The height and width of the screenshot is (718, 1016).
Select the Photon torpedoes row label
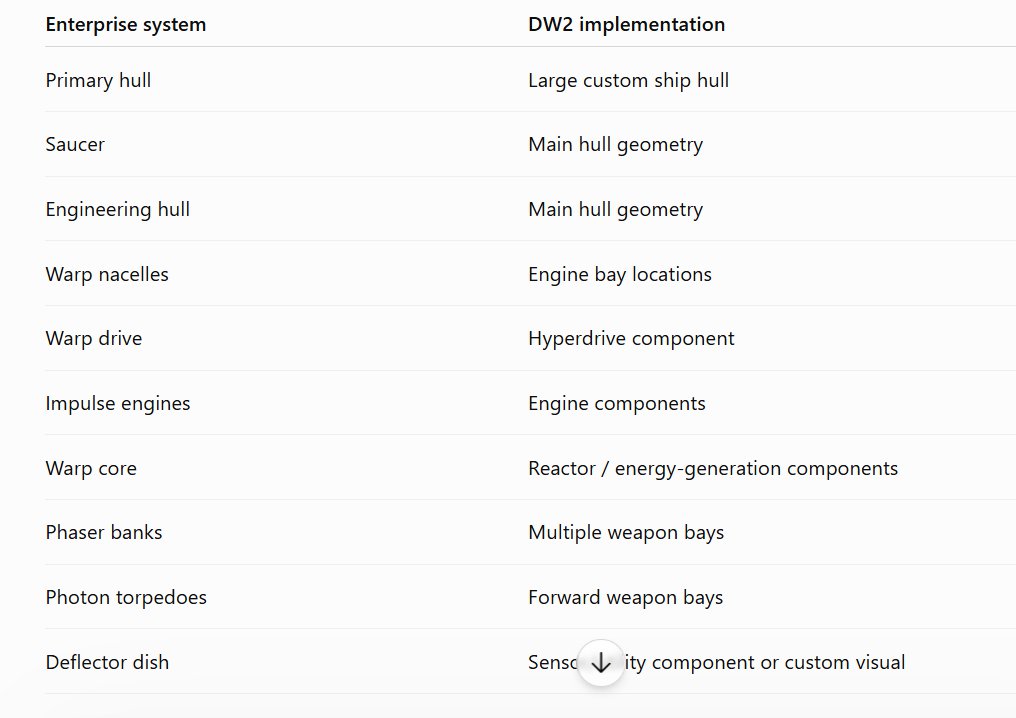point(126,597)
